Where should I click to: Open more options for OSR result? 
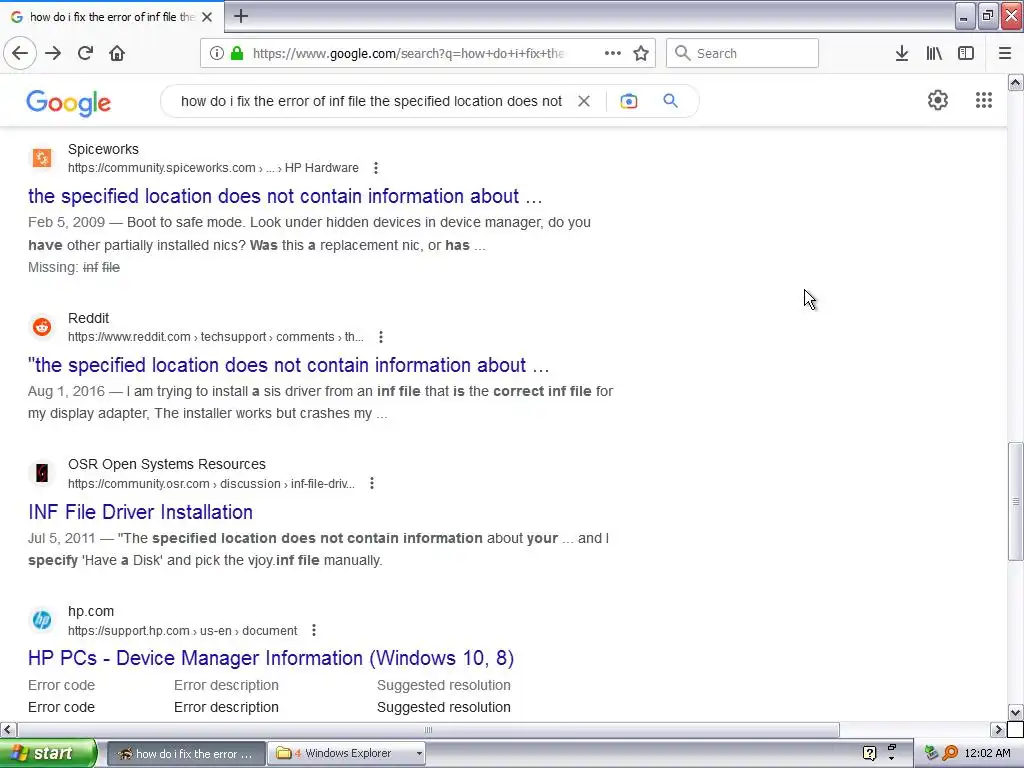[372, 483]
